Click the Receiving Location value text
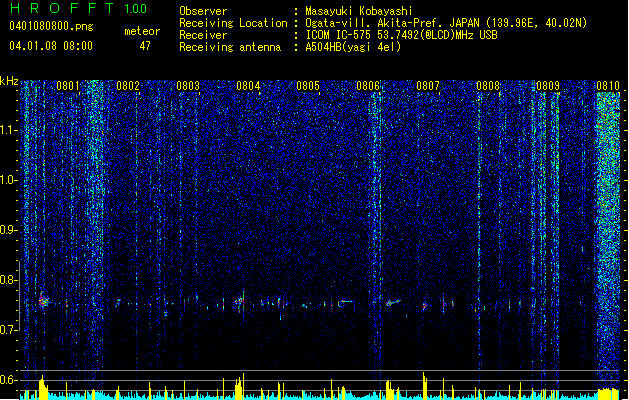This screenshot has width=629, height=400. (x=446, y=23)
